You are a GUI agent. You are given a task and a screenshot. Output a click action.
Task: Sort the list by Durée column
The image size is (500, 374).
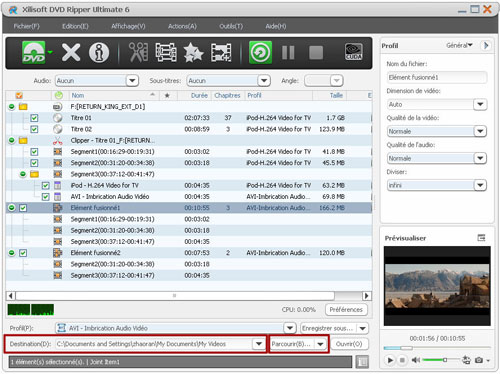199,95
